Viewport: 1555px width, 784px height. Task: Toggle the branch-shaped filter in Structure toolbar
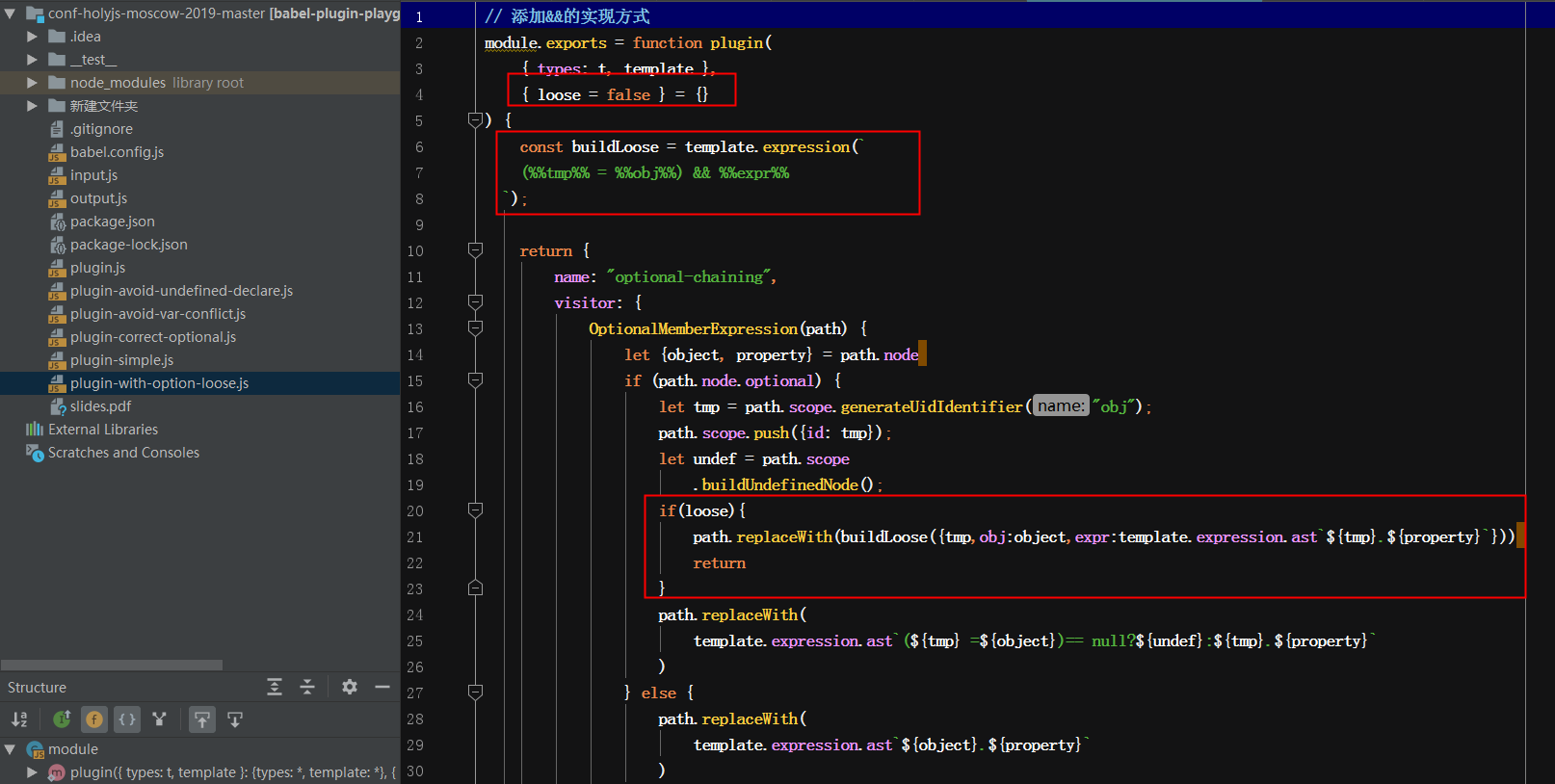pos(160,719)
